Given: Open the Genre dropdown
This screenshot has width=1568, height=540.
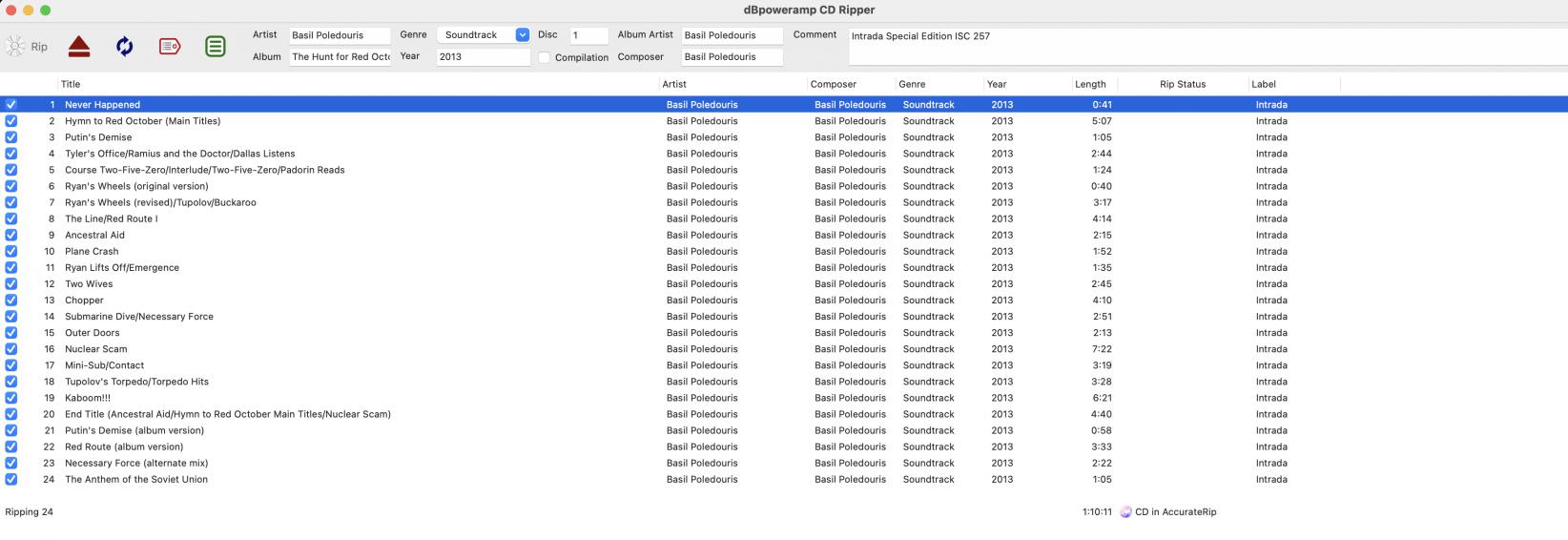Looking at the screenshot, I should [x=522, y=35].
